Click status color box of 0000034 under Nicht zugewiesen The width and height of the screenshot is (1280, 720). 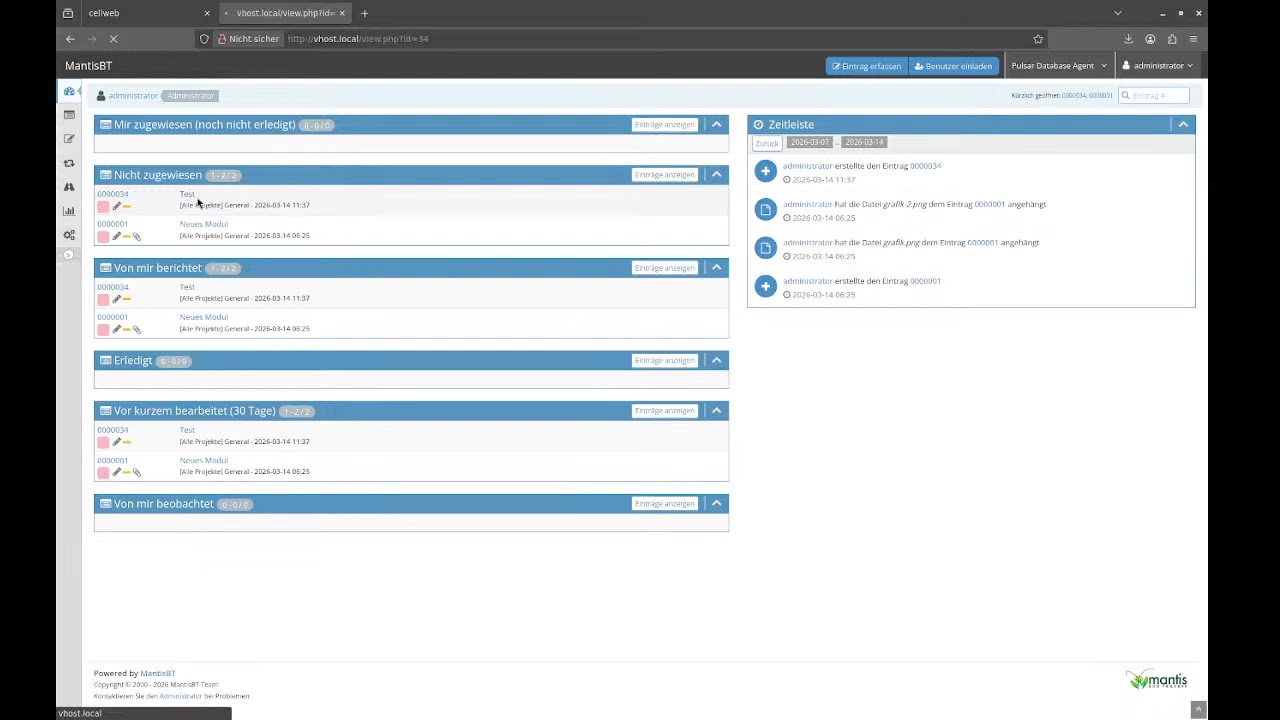coord(103,206)
